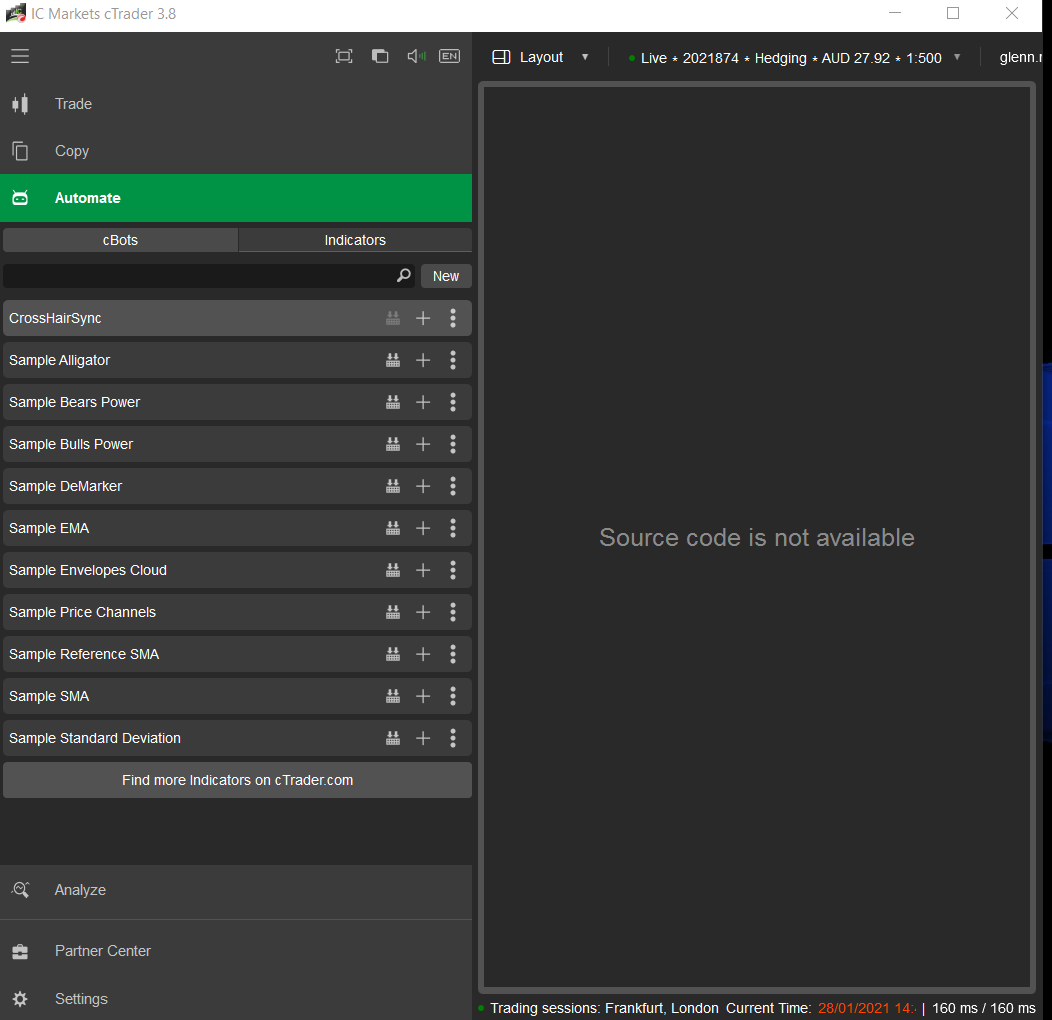This screenshot has width=1052, height=1020.
Task: Change language using EN icon
Action: [450, 56]
